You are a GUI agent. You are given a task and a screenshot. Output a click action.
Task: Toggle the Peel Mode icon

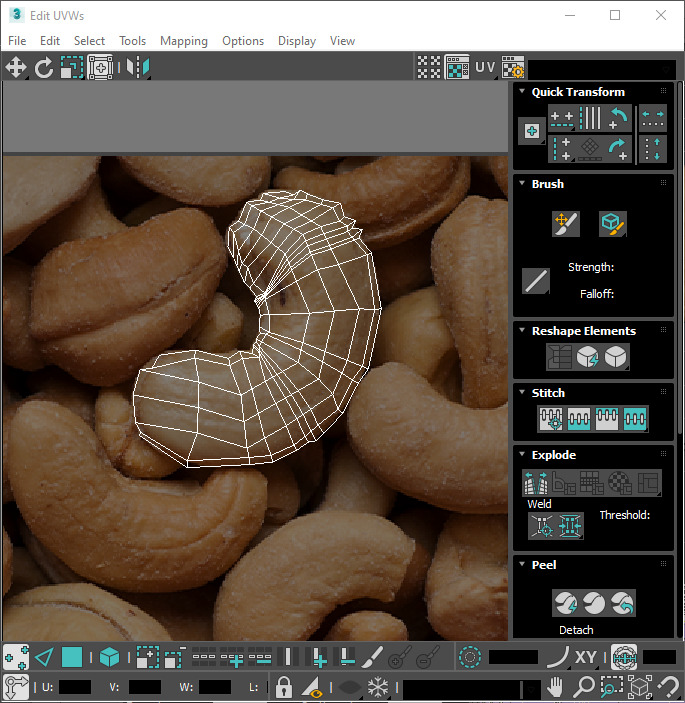click(594, 603)
